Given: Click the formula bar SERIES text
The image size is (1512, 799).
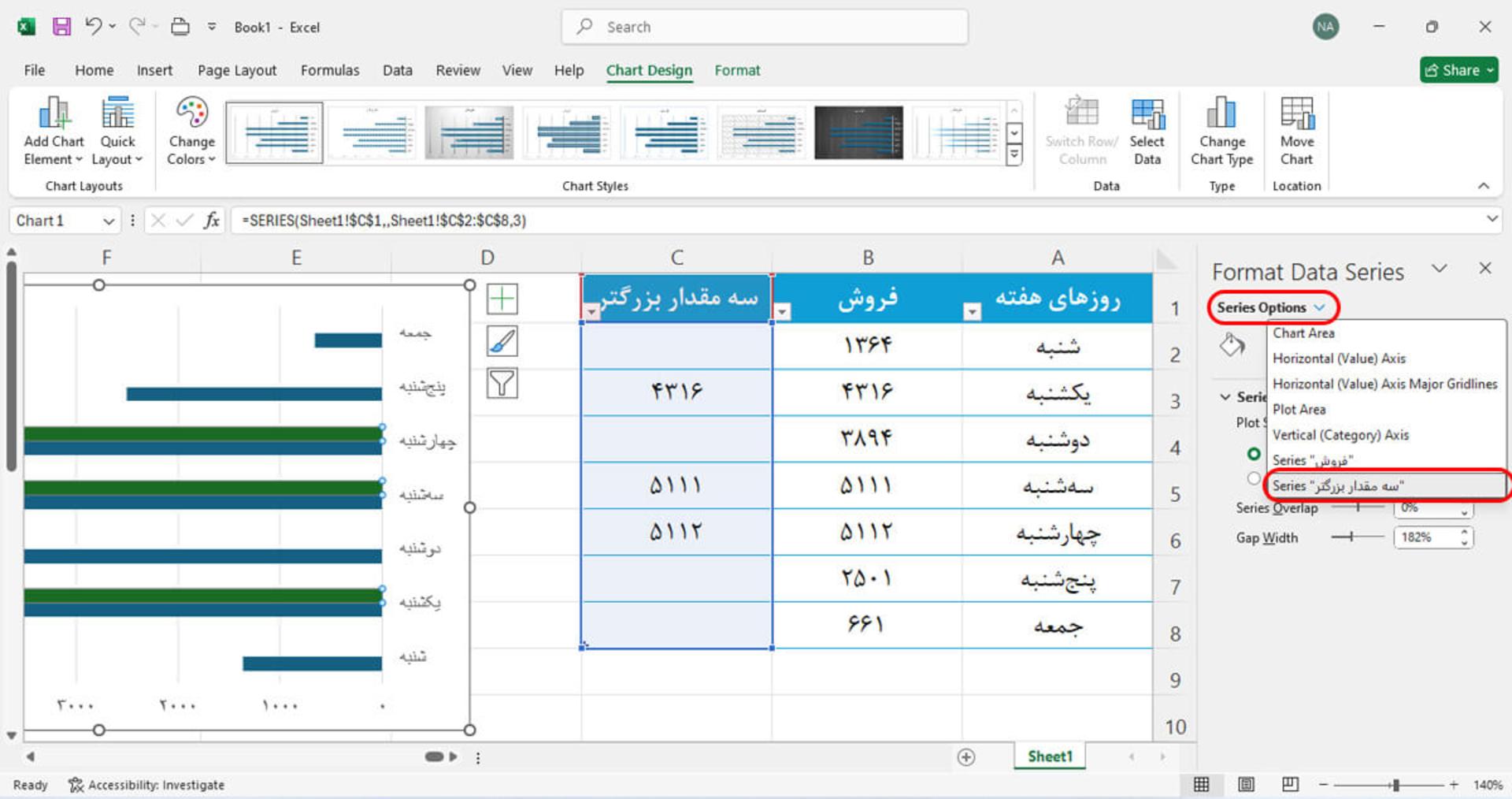Looking at the screenshot, I should click(384, 221).
